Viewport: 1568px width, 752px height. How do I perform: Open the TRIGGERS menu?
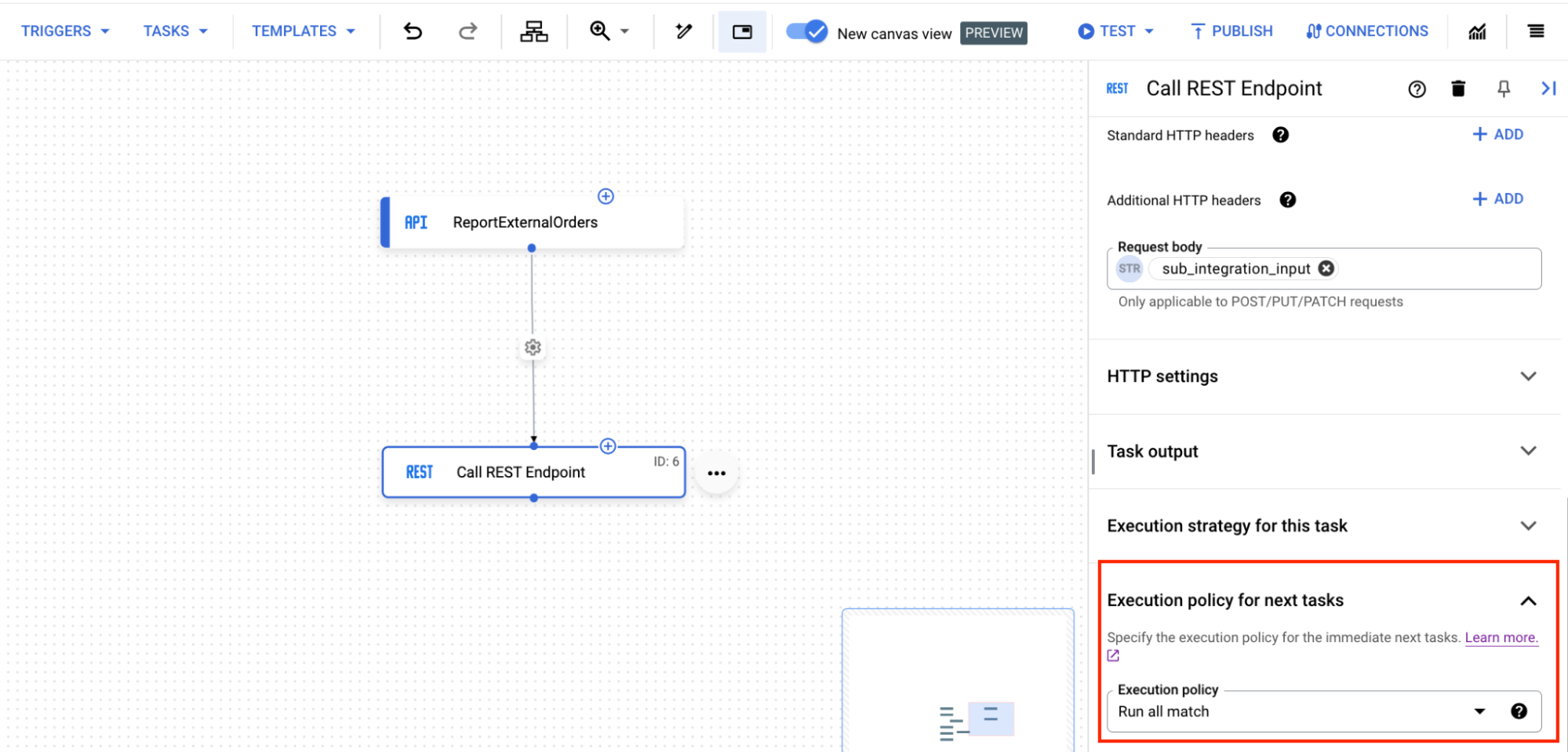pos(65,31)
